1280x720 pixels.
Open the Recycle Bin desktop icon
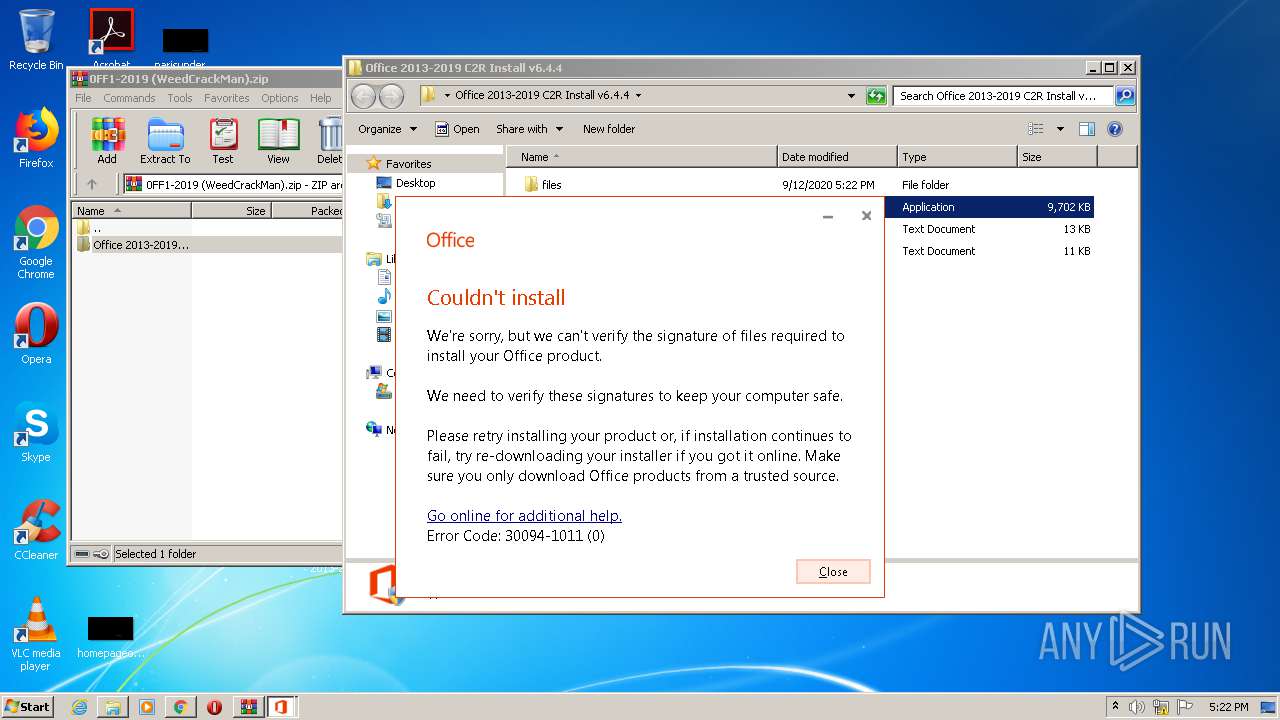point(36,40)
